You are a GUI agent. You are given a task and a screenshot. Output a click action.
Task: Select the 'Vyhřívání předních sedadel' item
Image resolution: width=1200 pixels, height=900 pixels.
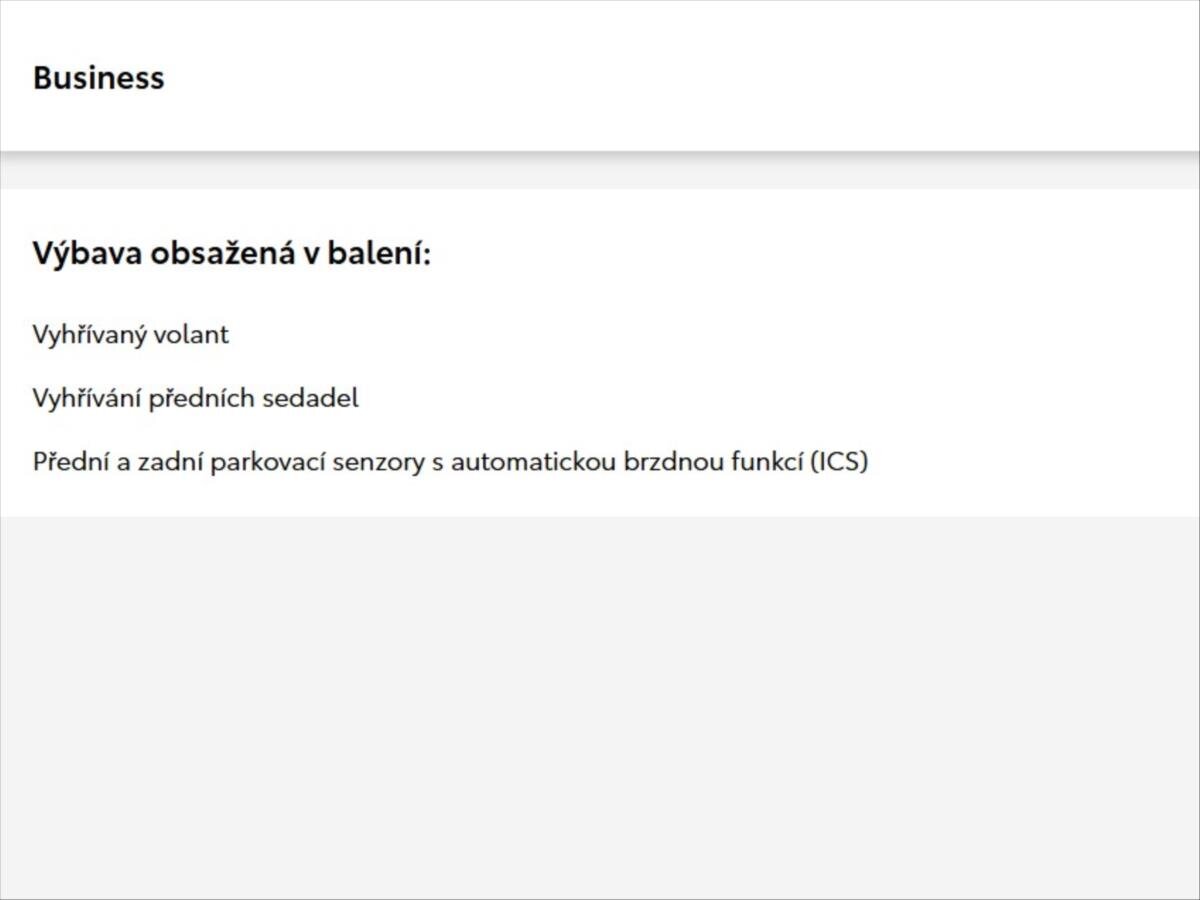(195, 398)
